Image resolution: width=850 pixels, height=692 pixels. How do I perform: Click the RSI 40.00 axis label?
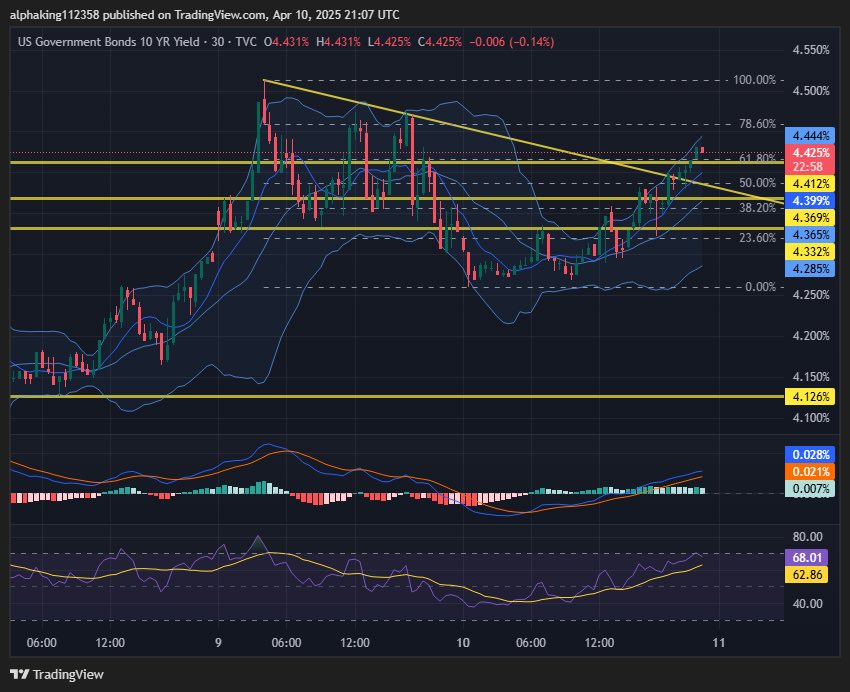(x=807, y=604)
